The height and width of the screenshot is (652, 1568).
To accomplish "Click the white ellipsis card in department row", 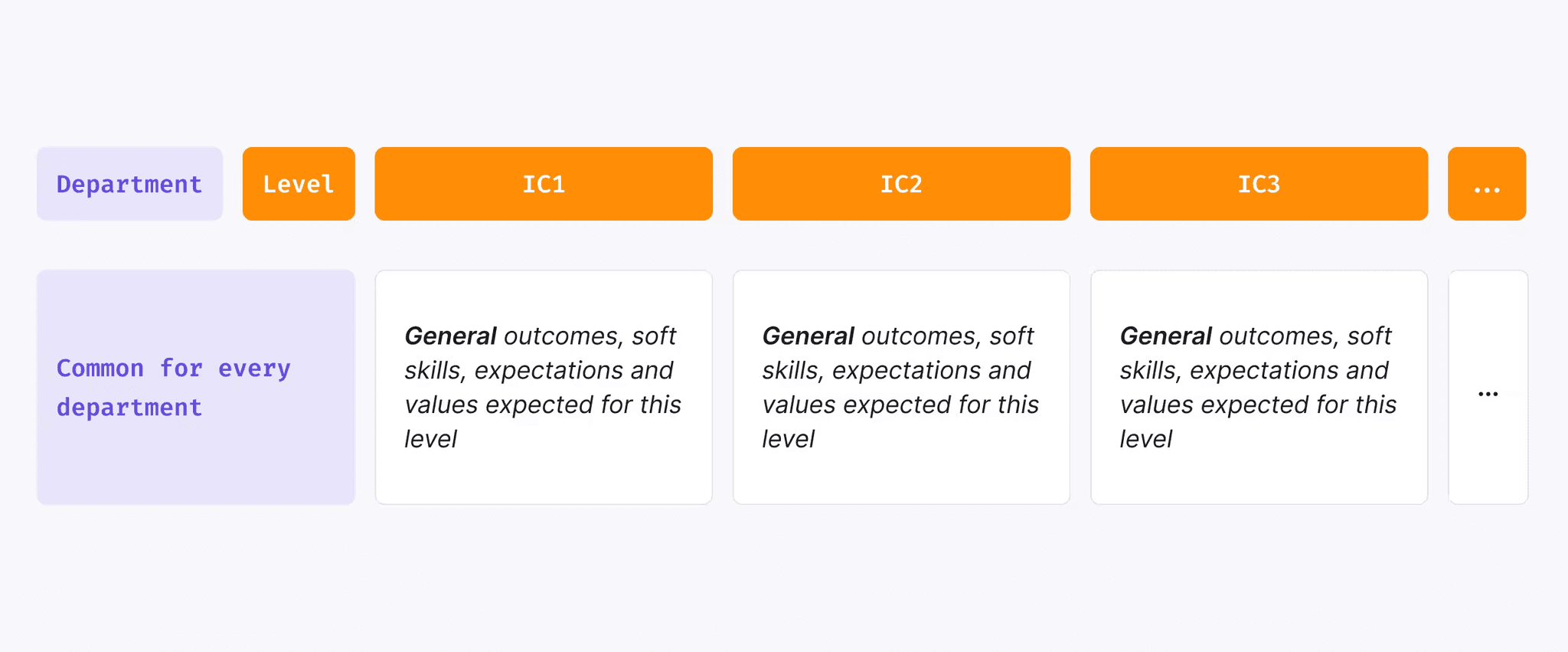I will (1488, 387).
